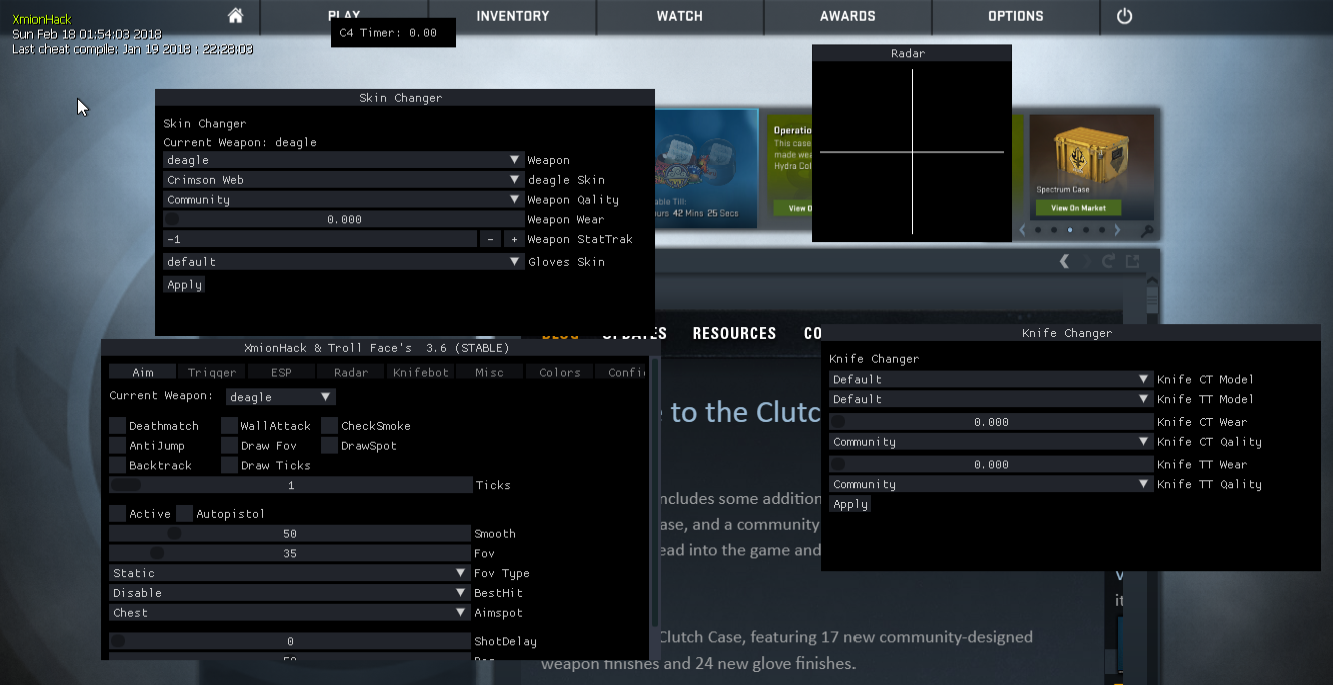This screenshot has height=685, width=1333.
Task: Click the plus button for Weapon StatTrak
Action: click(514, 240)
